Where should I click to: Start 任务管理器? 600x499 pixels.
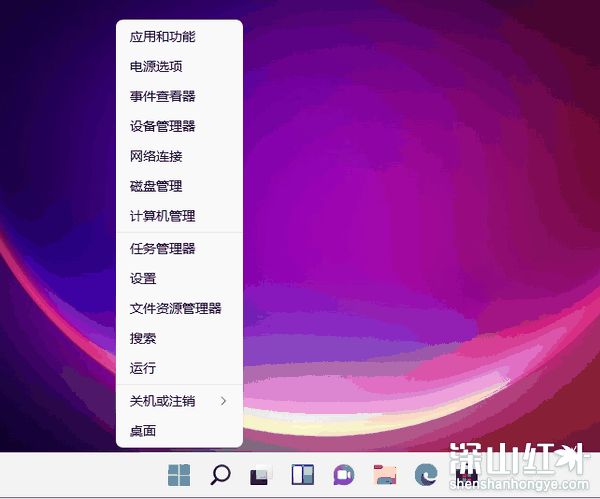click(x=179, y=249)
